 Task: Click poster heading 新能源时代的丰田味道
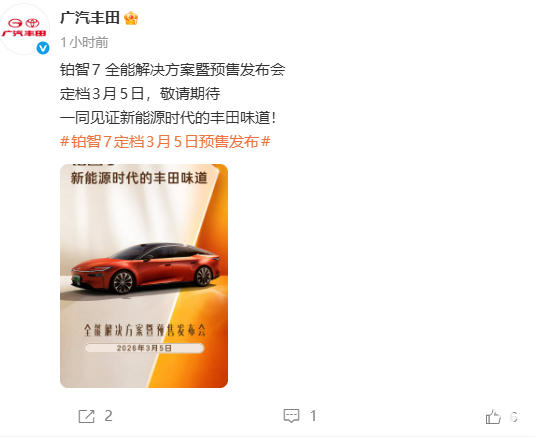(x=139, y=178)
